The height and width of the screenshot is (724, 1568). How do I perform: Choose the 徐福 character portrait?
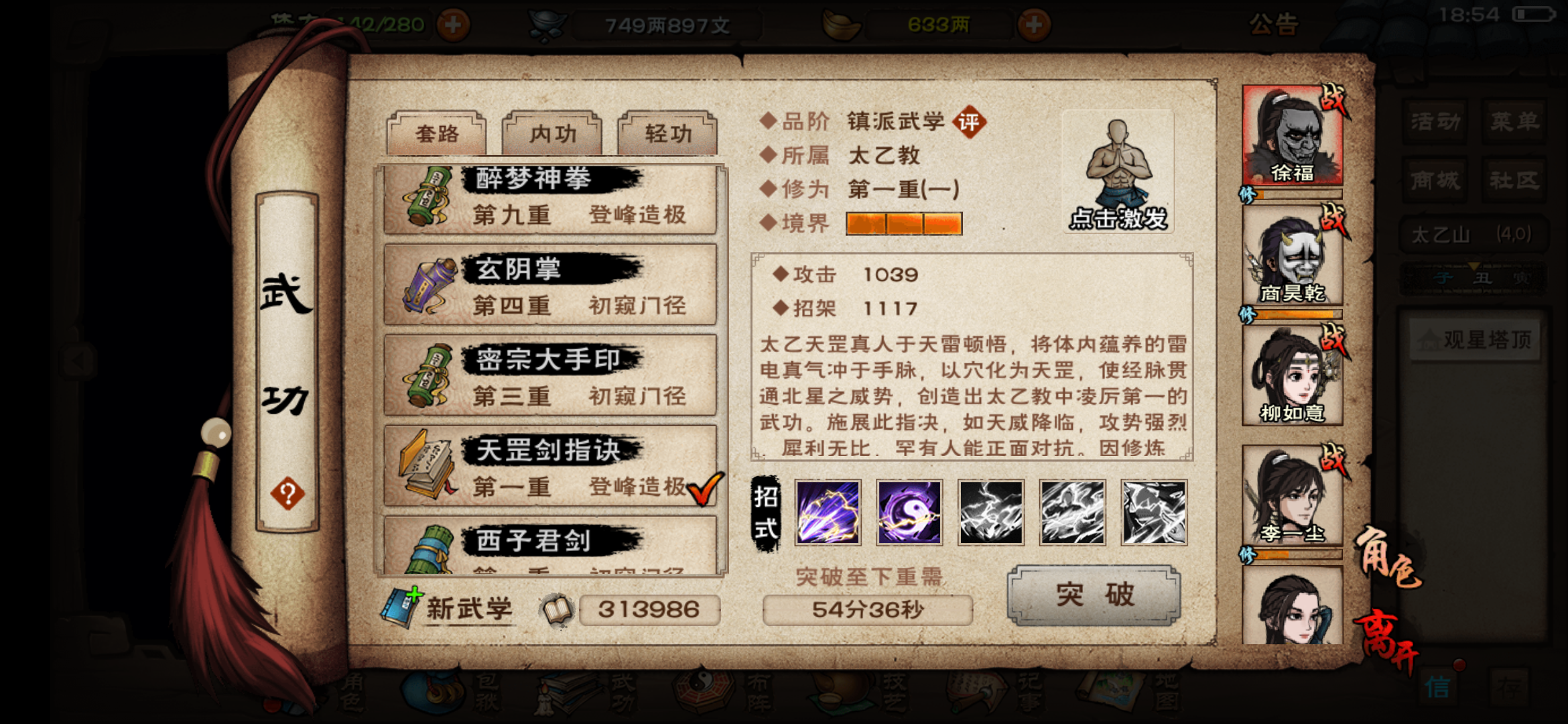[1292, 135]
